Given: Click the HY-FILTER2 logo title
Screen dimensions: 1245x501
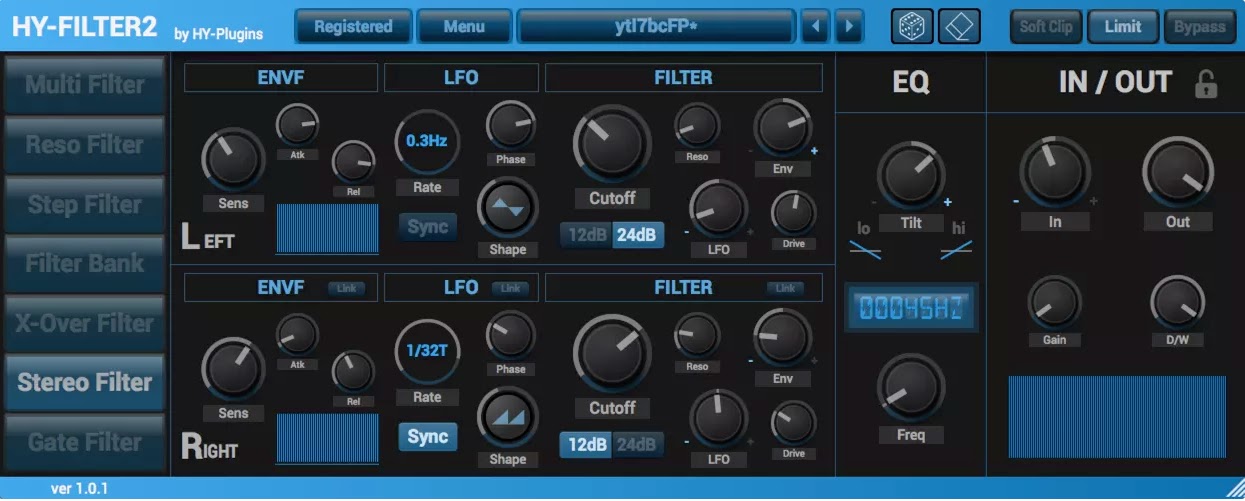Looking at the screenshot, I should [x=85, y=27].
